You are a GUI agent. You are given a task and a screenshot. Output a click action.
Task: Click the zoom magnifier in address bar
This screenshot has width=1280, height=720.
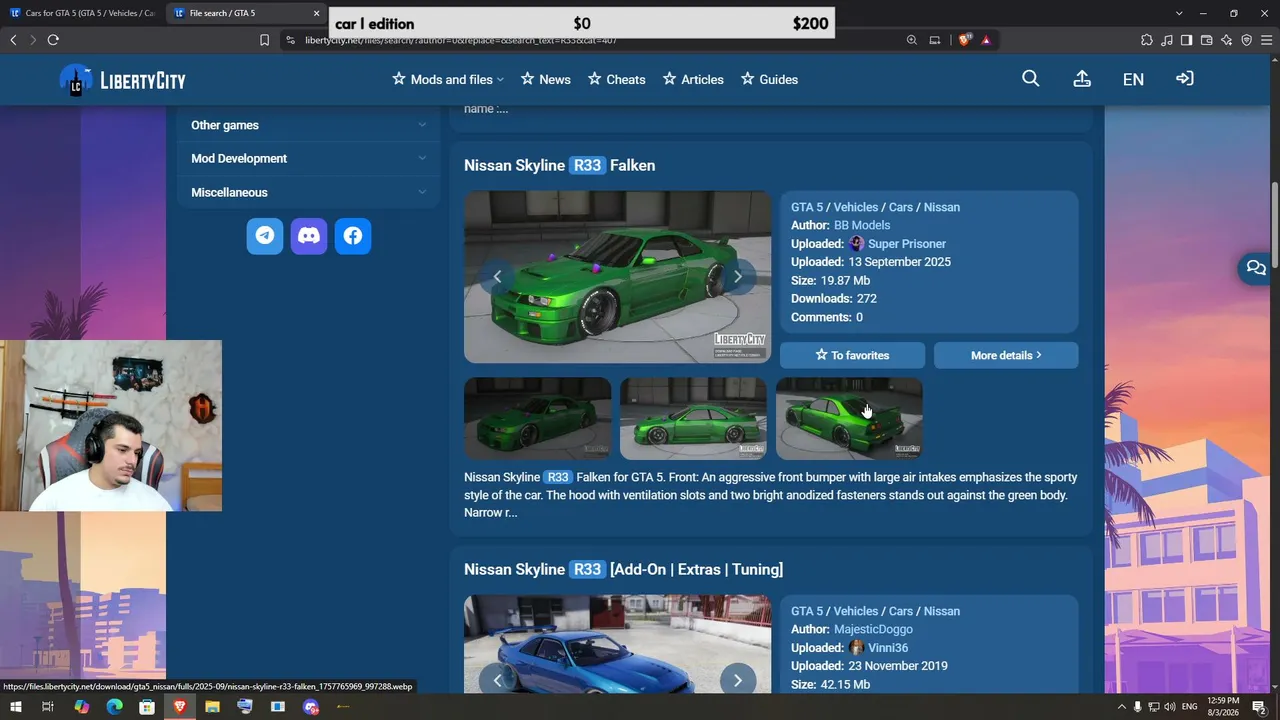912,40
